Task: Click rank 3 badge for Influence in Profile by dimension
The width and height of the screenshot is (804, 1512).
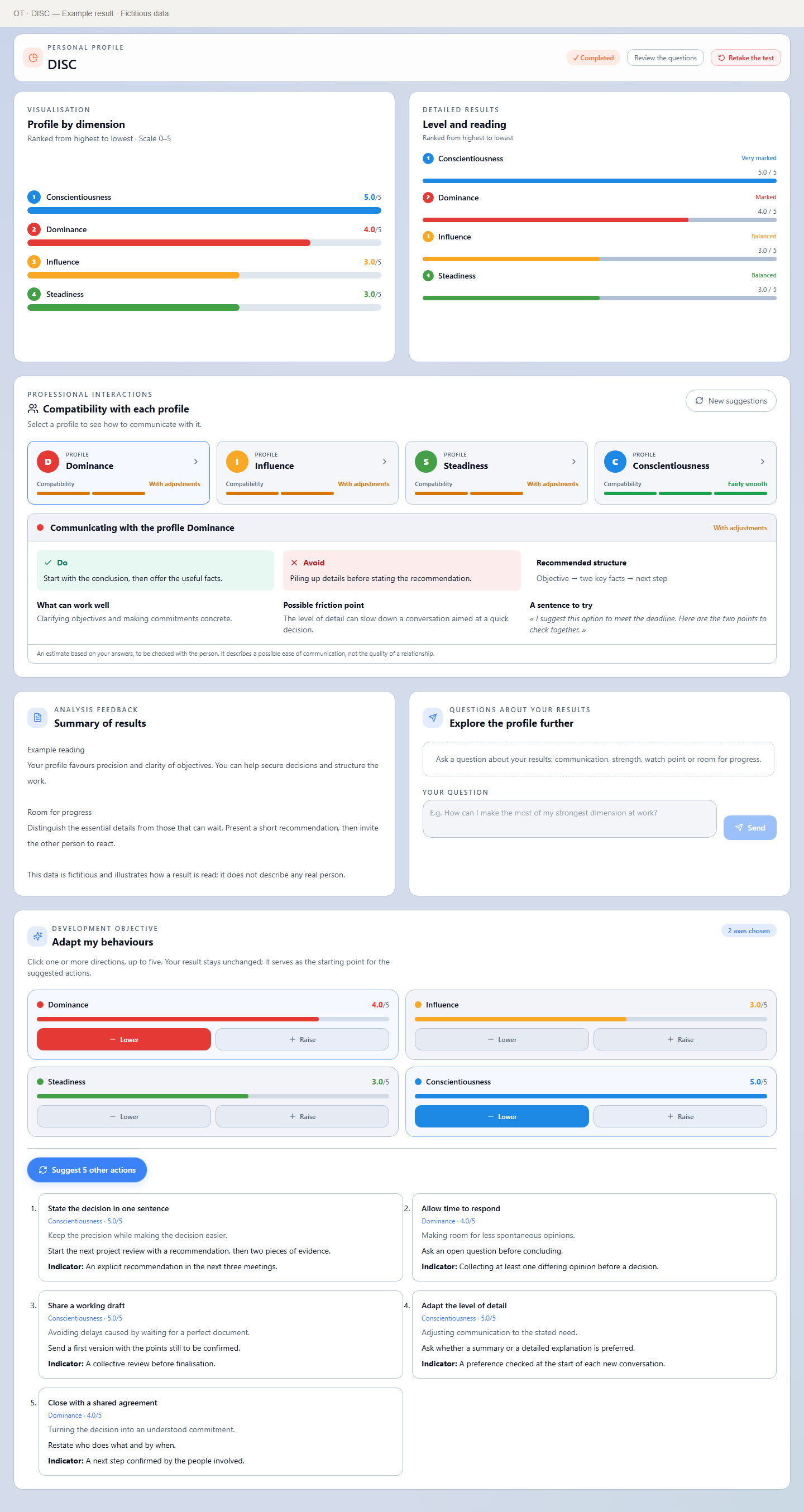Action: tap(34, 262)
